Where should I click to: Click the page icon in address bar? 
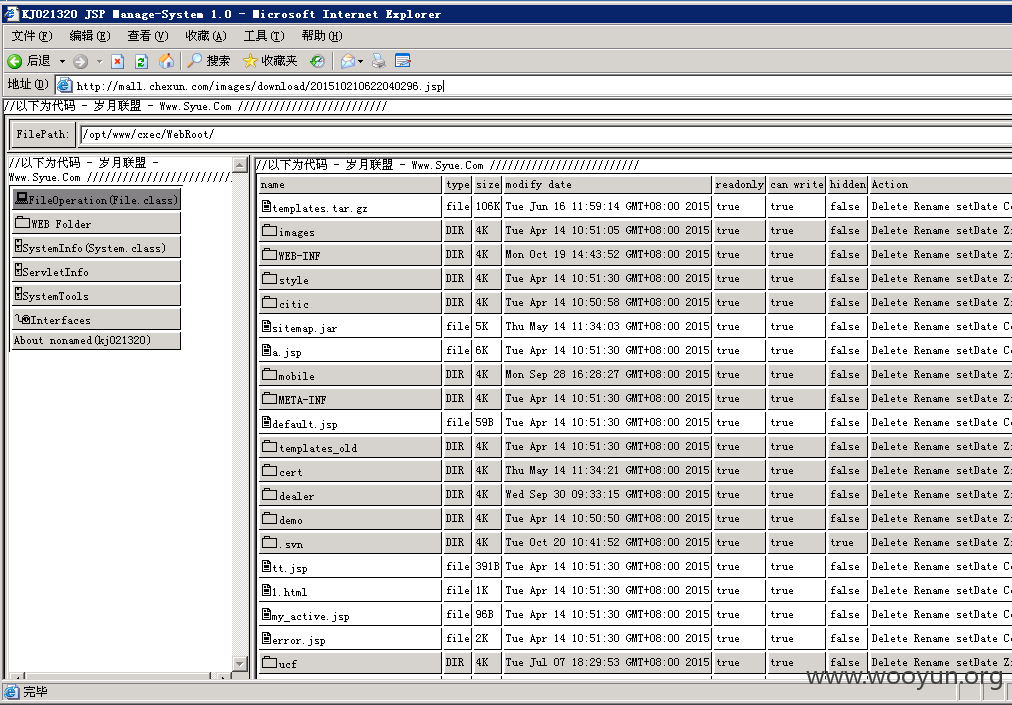click(65, 85)
